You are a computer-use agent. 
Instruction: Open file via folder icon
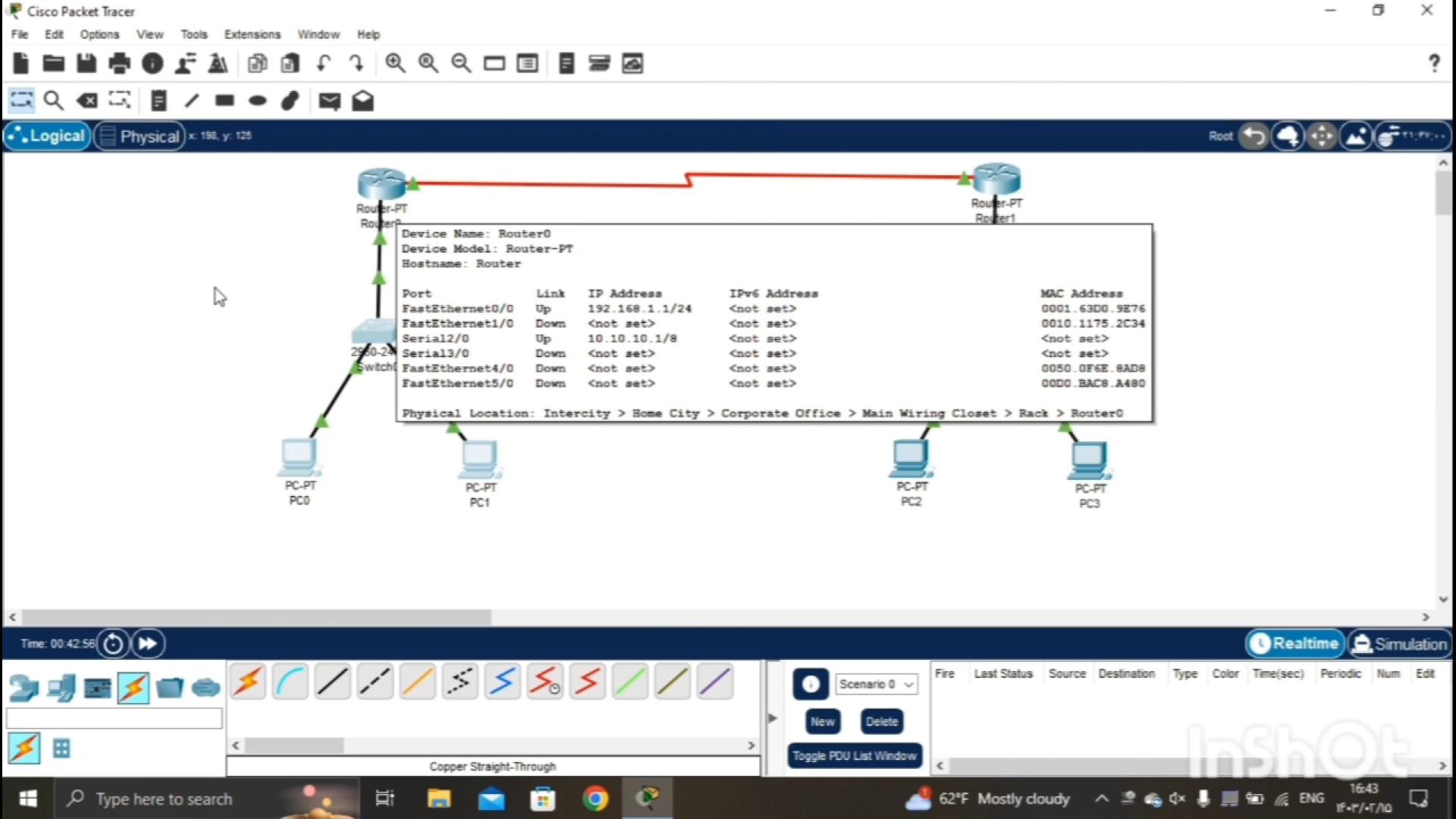click(53, 64)
